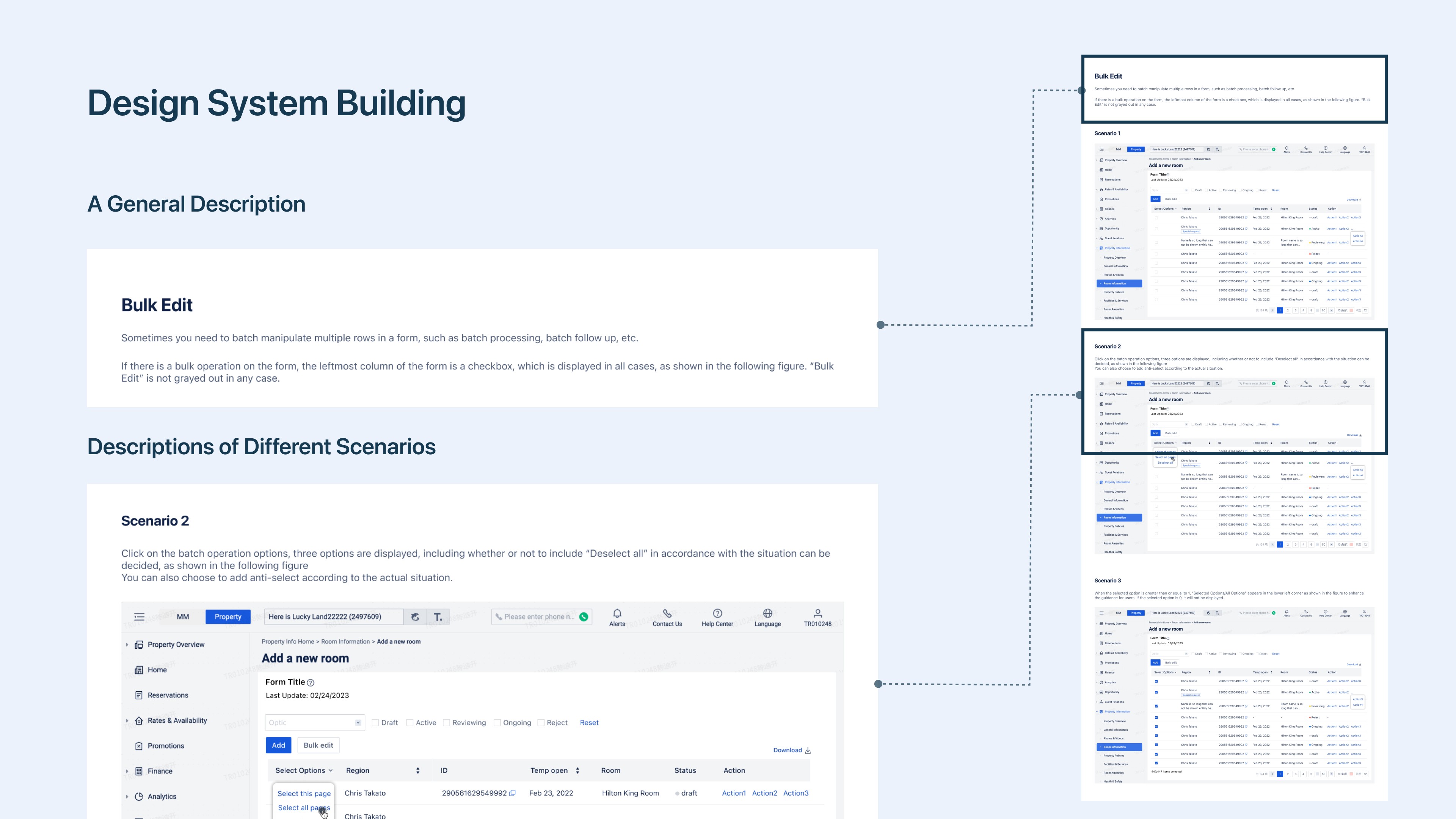Image resolution: width=1456 pixels, height=819 pixels.
Task: Expand Analytics tree arrow
Action: pos(127,796)
